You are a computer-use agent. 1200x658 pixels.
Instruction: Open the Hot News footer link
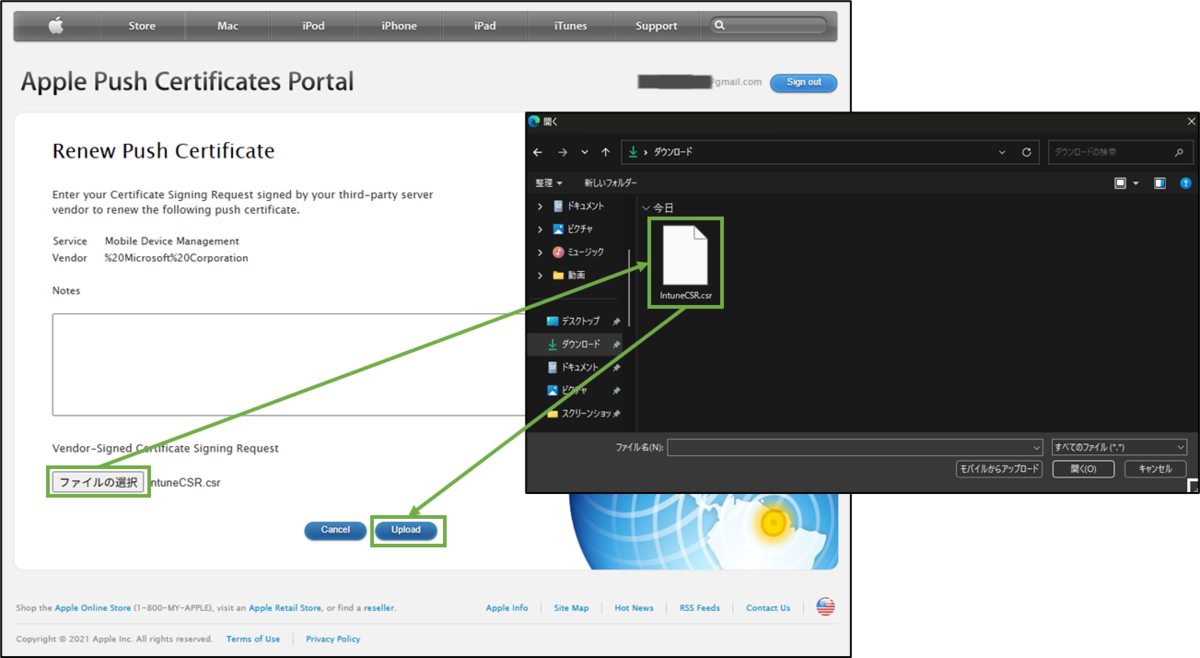(634, 608)
